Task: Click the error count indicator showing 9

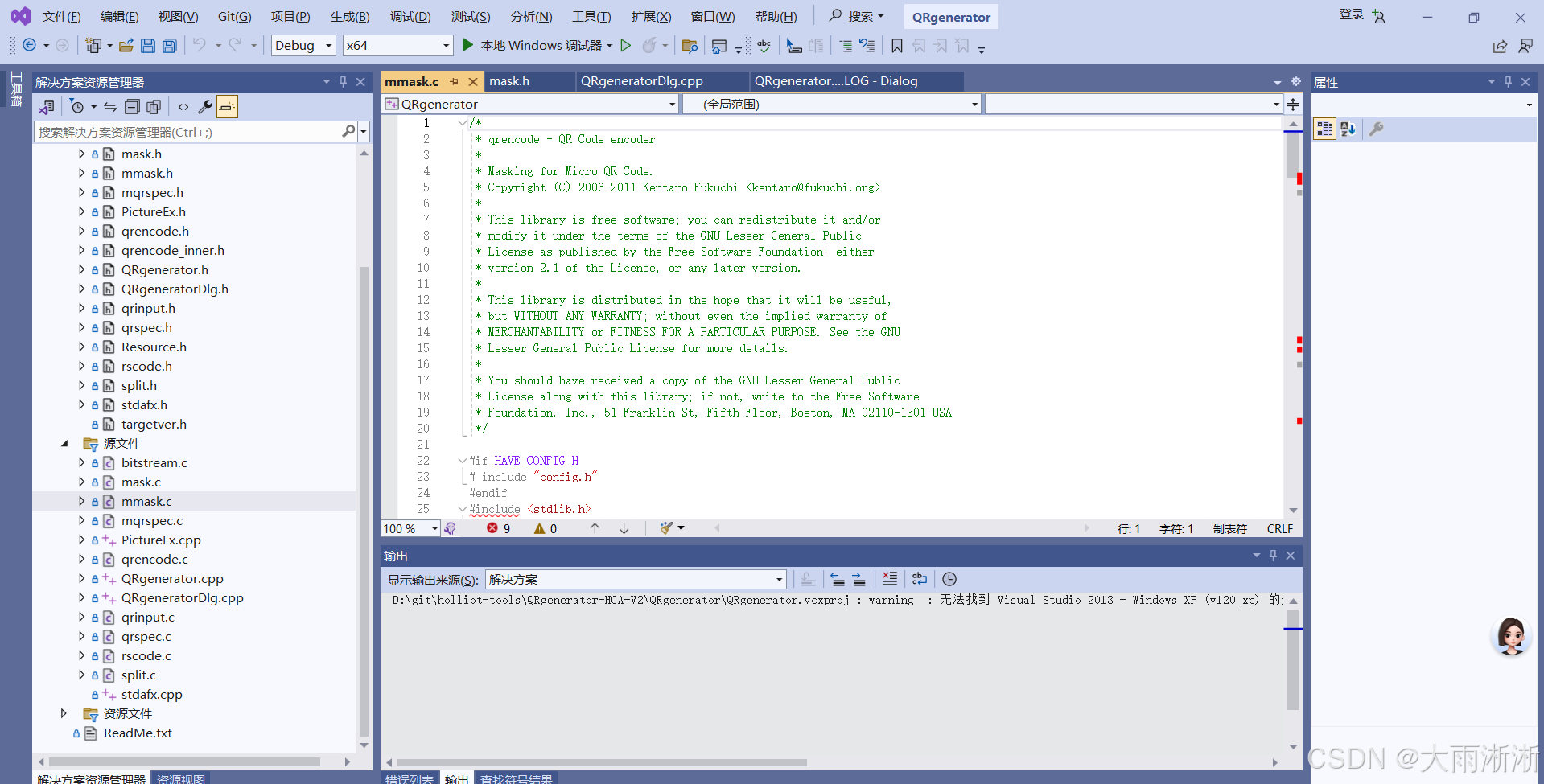Action: click(499, 528)
